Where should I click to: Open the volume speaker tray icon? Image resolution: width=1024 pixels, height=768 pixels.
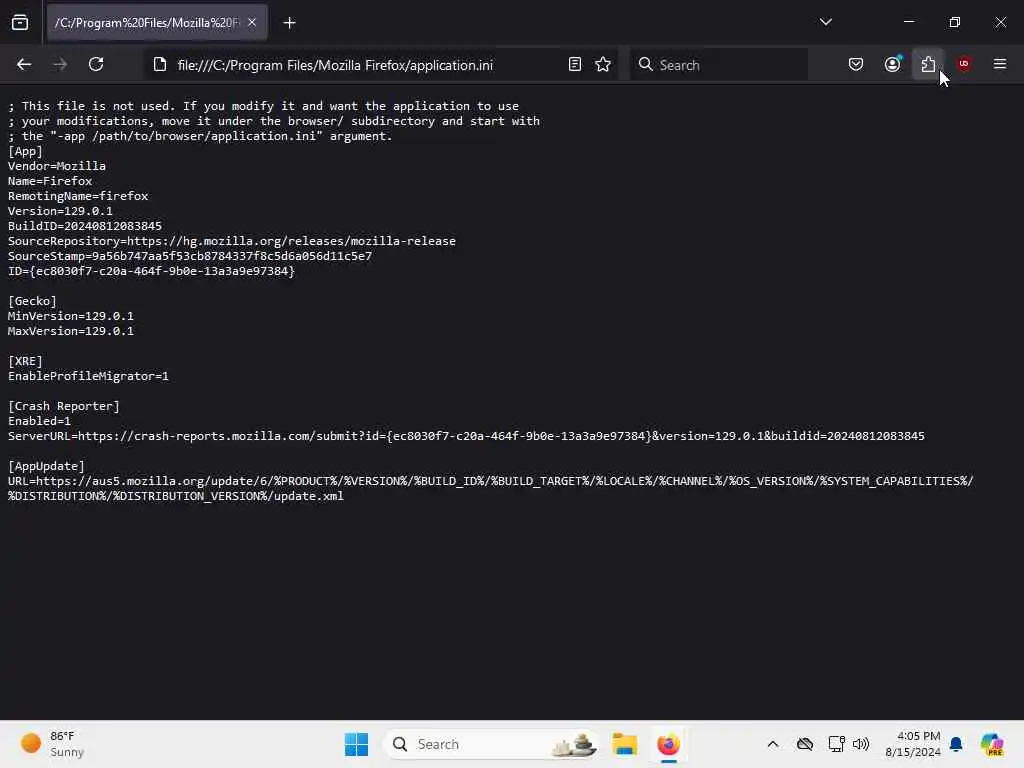(861, 744)
